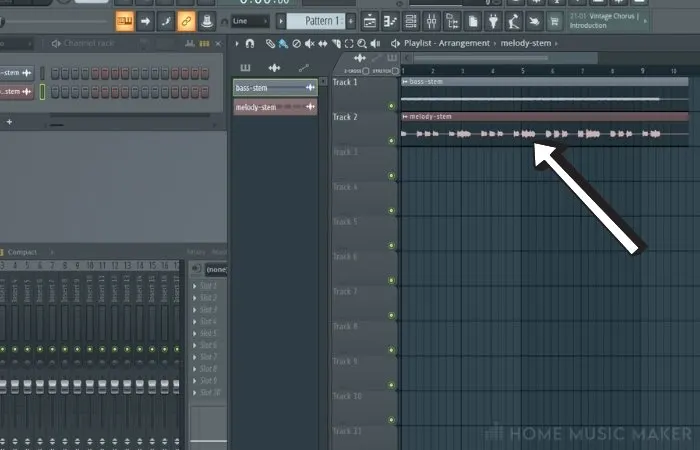Open the Mixer view icon
The width and height of the screenshot is (700, 450).
[x=431, y=21]
